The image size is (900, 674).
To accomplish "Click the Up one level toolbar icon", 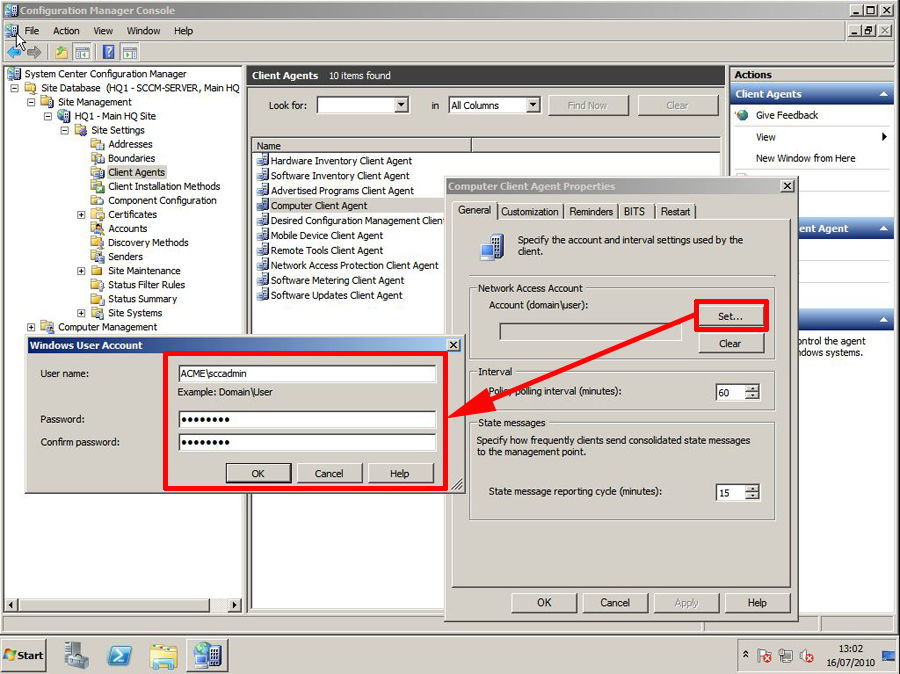I will [x=61, y=53].
